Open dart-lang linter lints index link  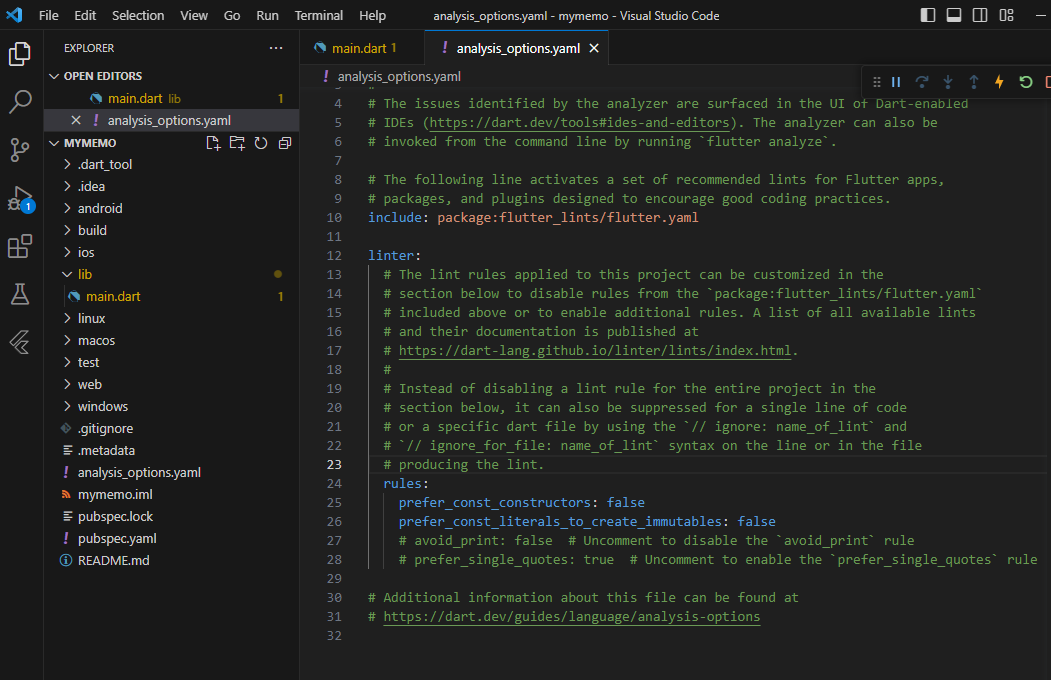coord(595,350)
